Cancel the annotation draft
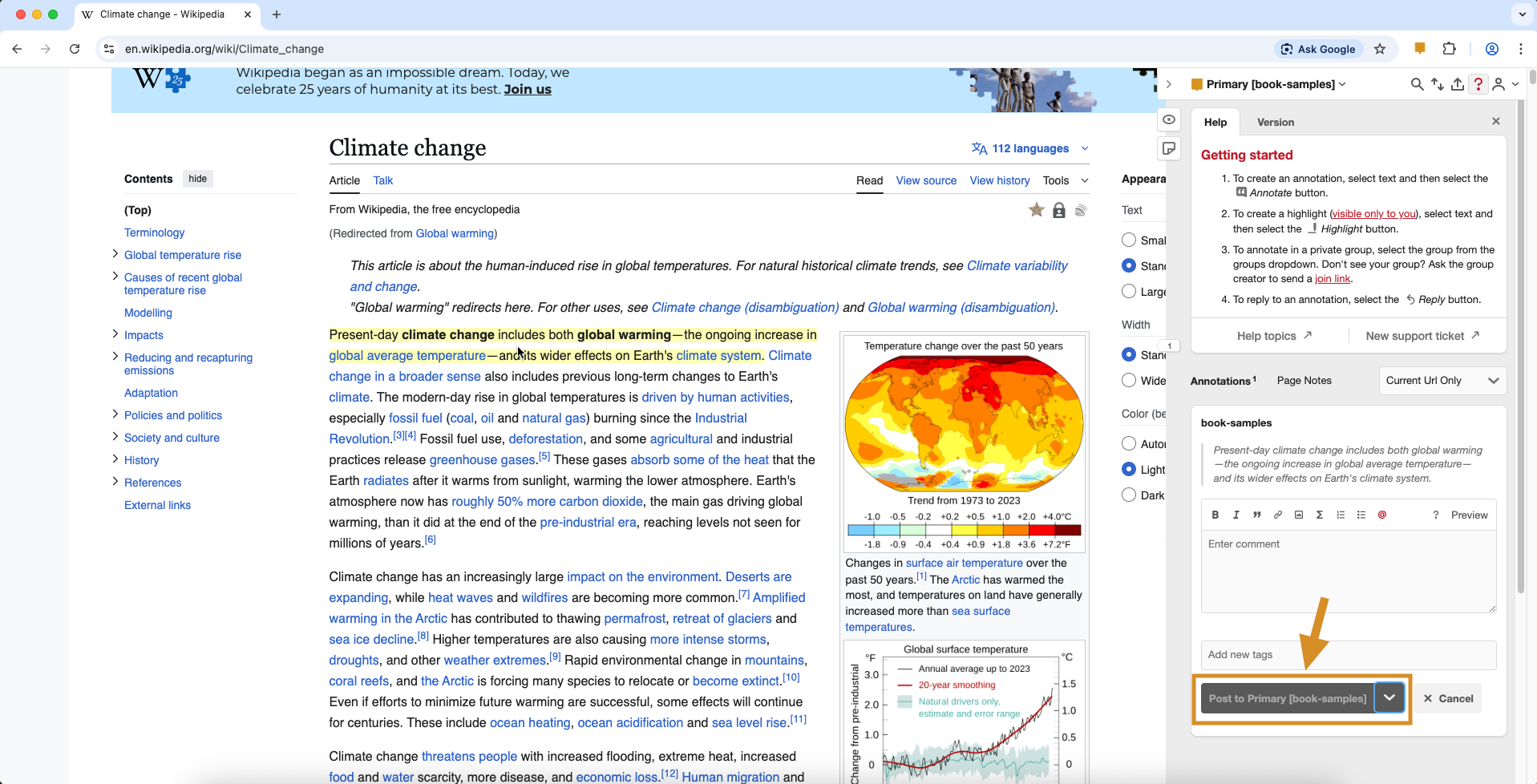 [x=1448, y=698]
